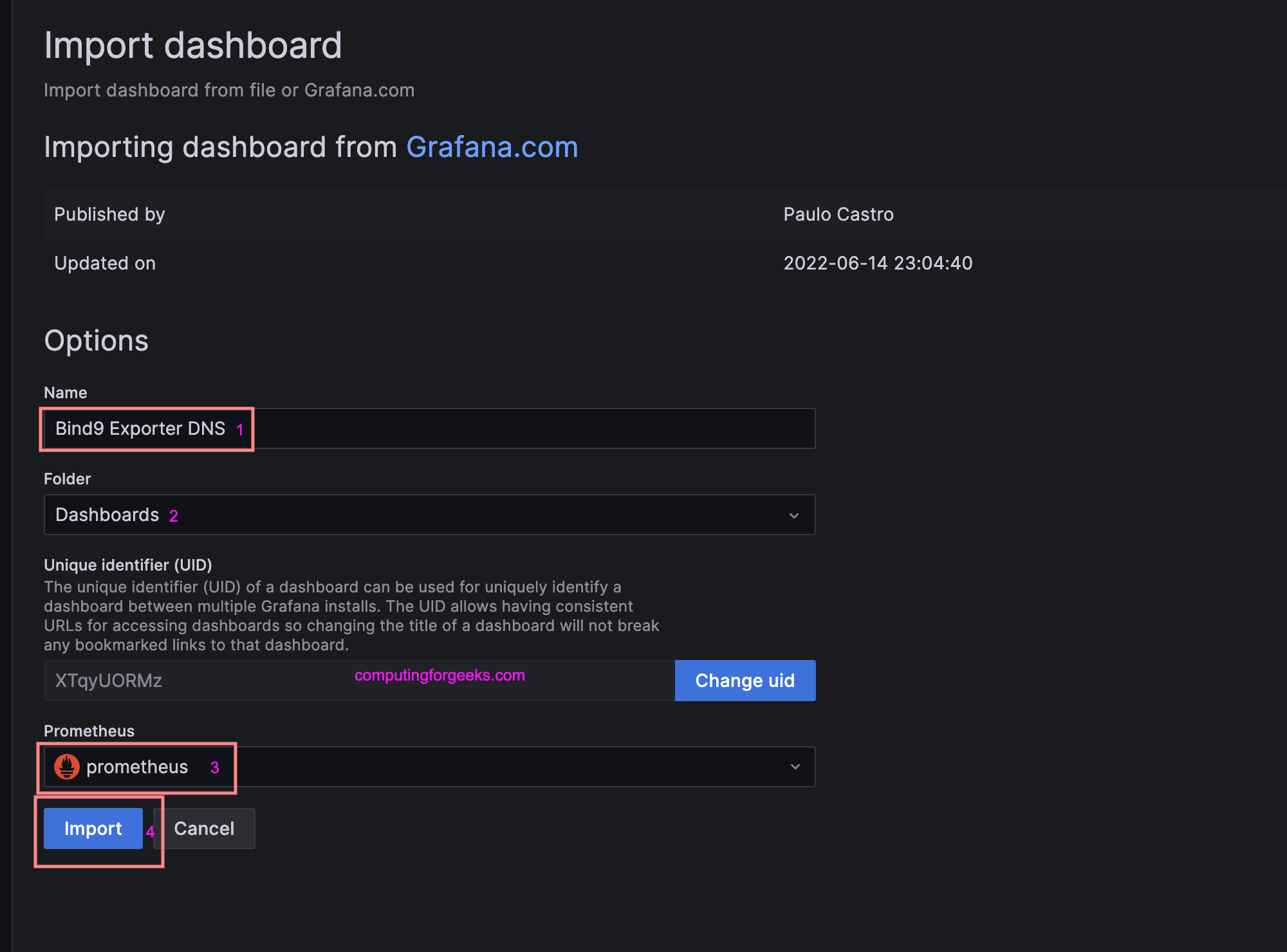Click the Cancel button
The image size is (1287, 952).
[x=203, y=828]
